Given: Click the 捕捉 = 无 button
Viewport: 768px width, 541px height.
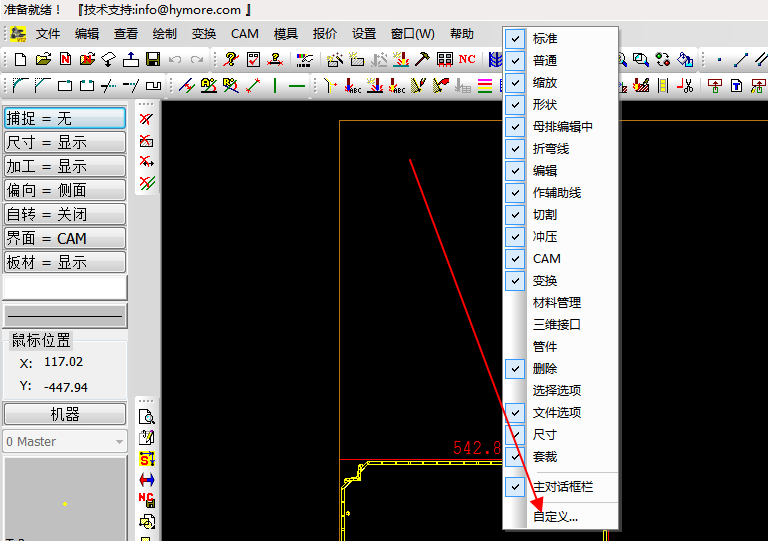Looking at the screenshot, I should (65, 119).
